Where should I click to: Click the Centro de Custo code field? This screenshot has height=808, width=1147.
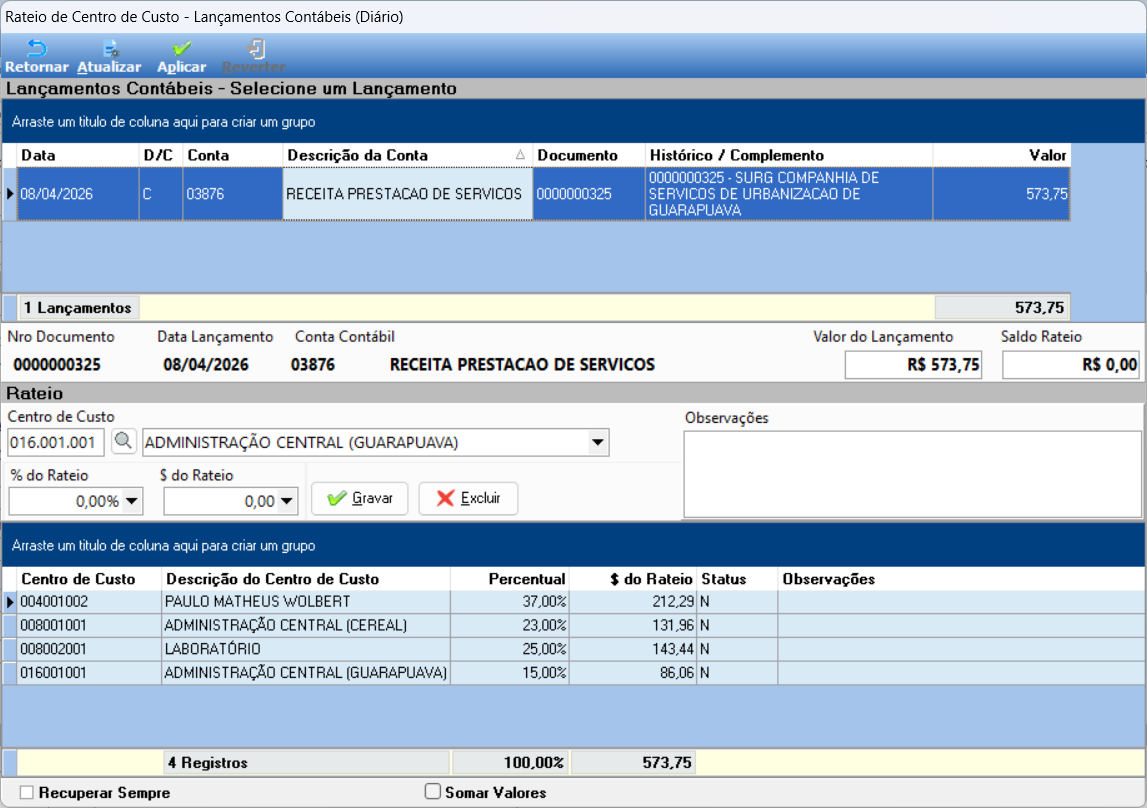click(x=56, y=442)
